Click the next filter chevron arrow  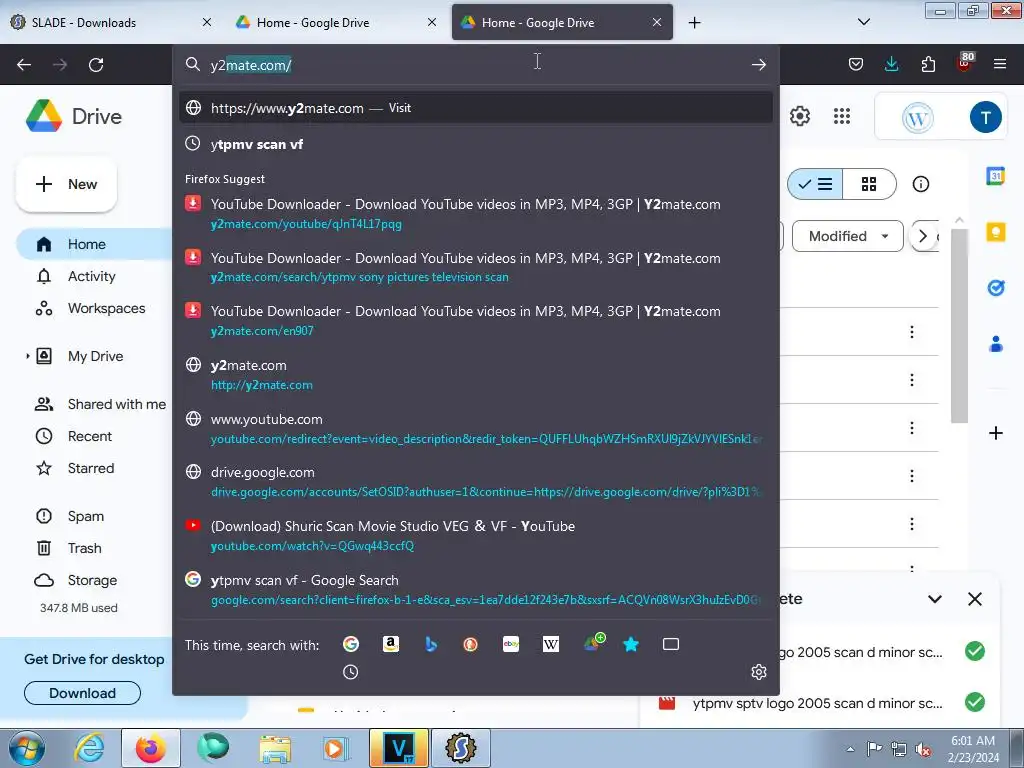click(x=922, y=236)
